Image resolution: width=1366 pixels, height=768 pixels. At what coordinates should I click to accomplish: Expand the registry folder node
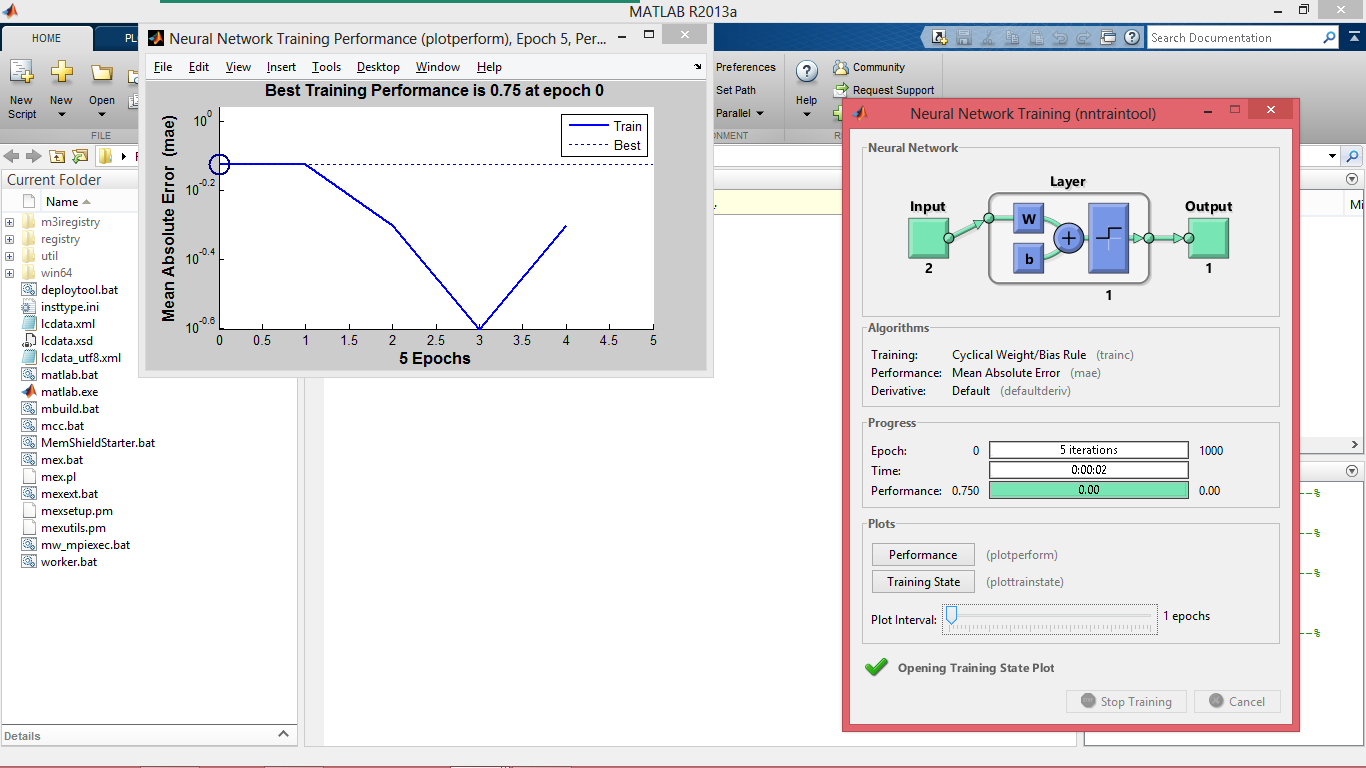(10, 239)
